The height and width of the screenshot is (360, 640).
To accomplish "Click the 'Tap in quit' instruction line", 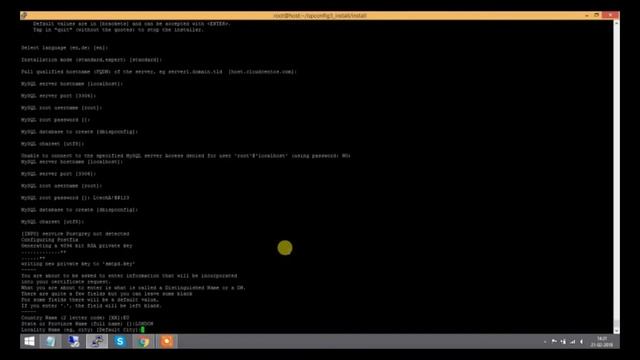I will (118, 30).
